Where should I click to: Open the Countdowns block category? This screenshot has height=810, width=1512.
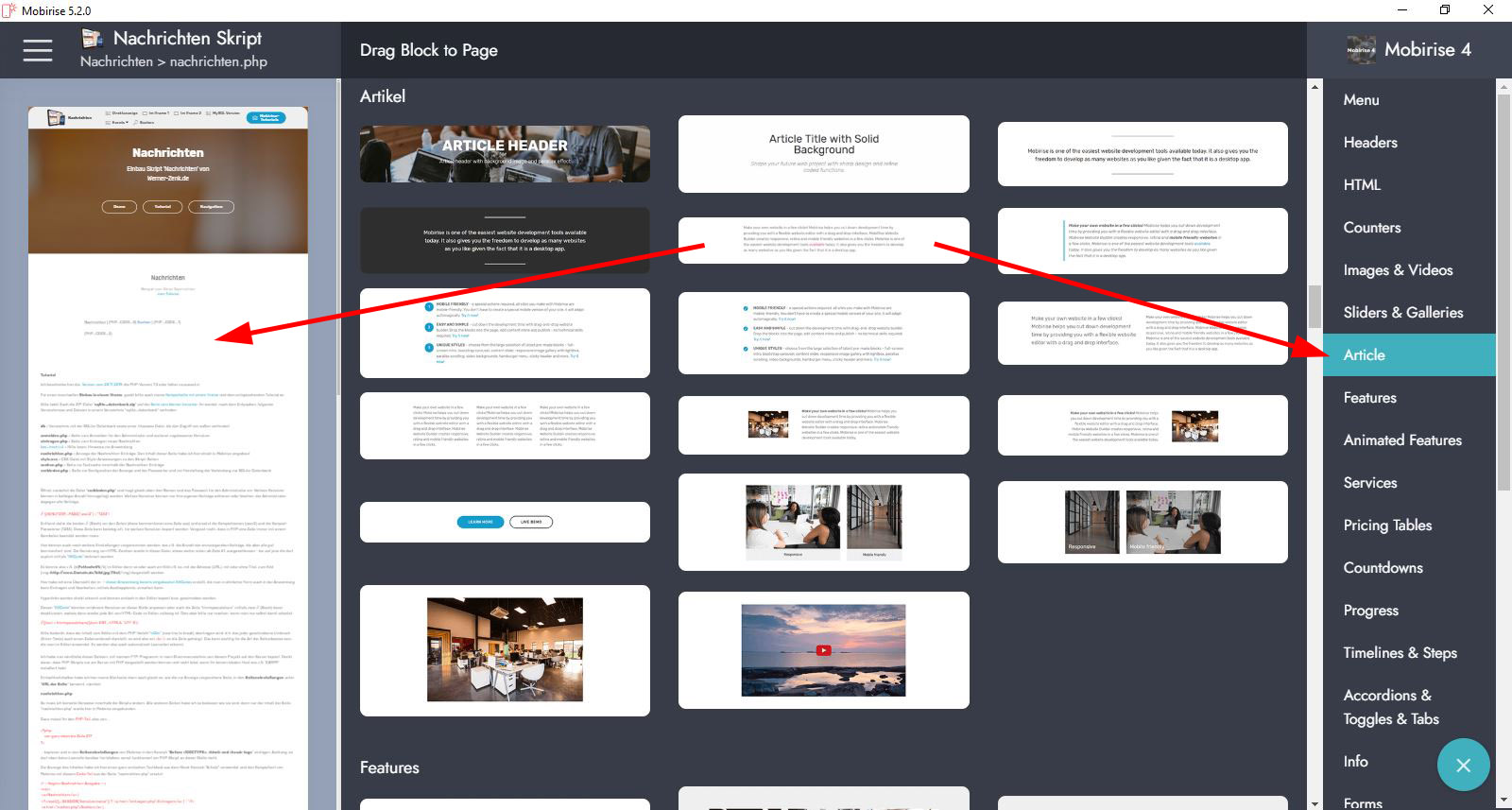point(1383,567)
